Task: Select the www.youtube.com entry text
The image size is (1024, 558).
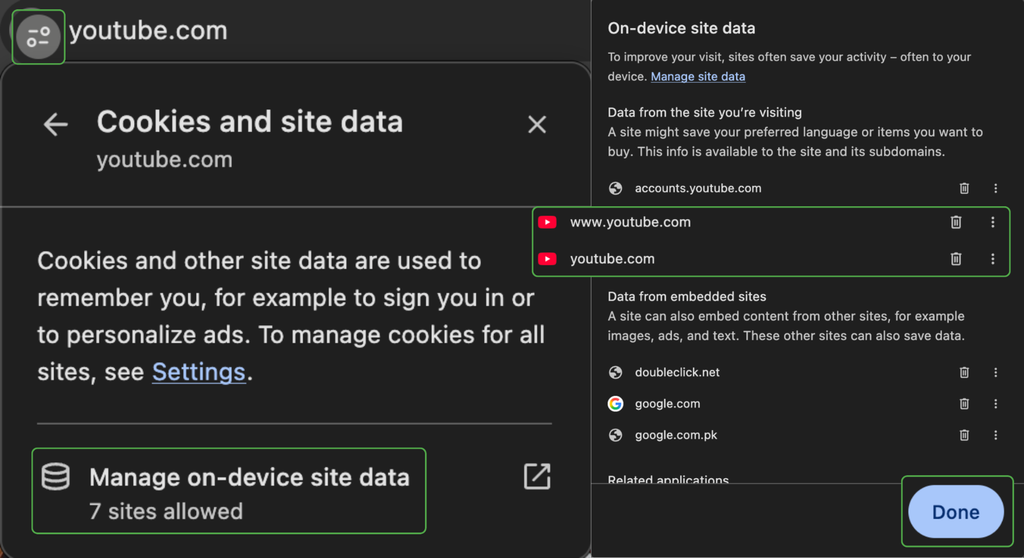Action: [x=630, y=222]
